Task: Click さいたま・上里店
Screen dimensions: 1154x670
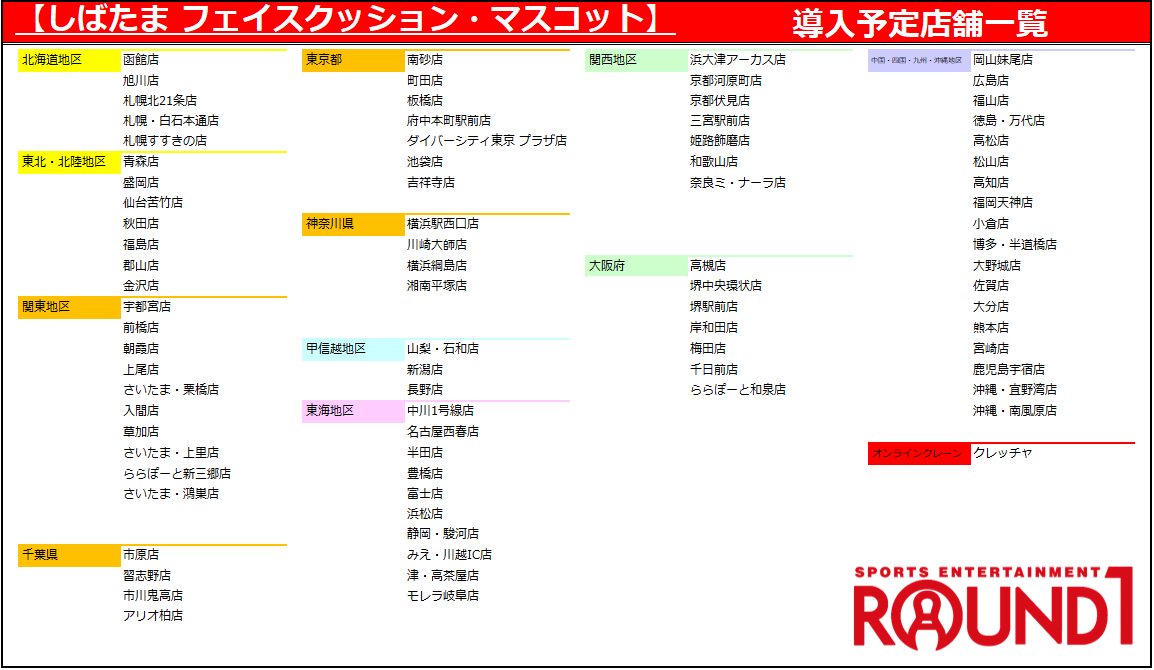Action: [x=171, y=453]
